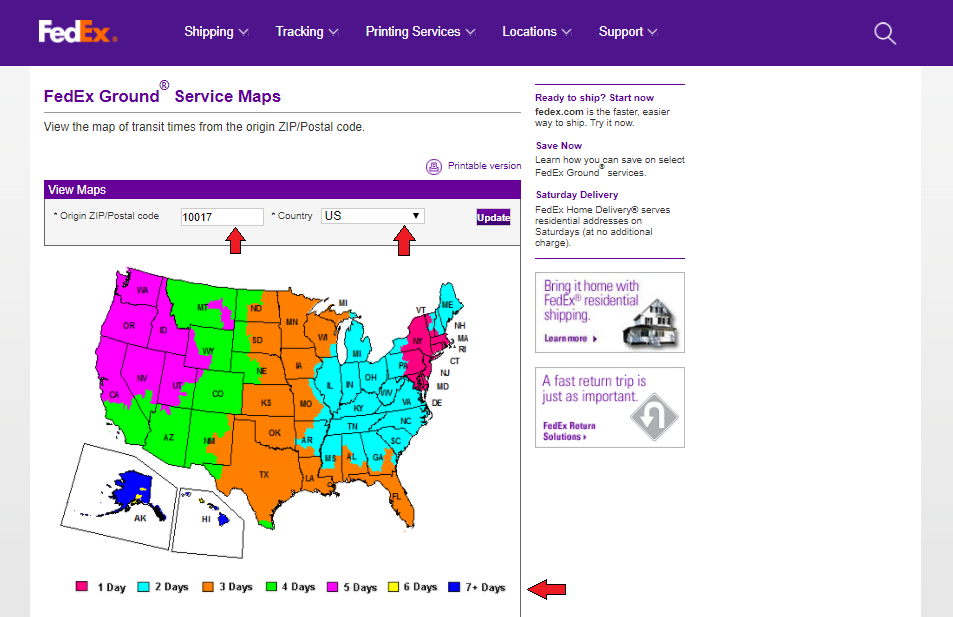953x617 pixels.
Task: Click the 1 Day legend swatch
Action: coord(81,587)
